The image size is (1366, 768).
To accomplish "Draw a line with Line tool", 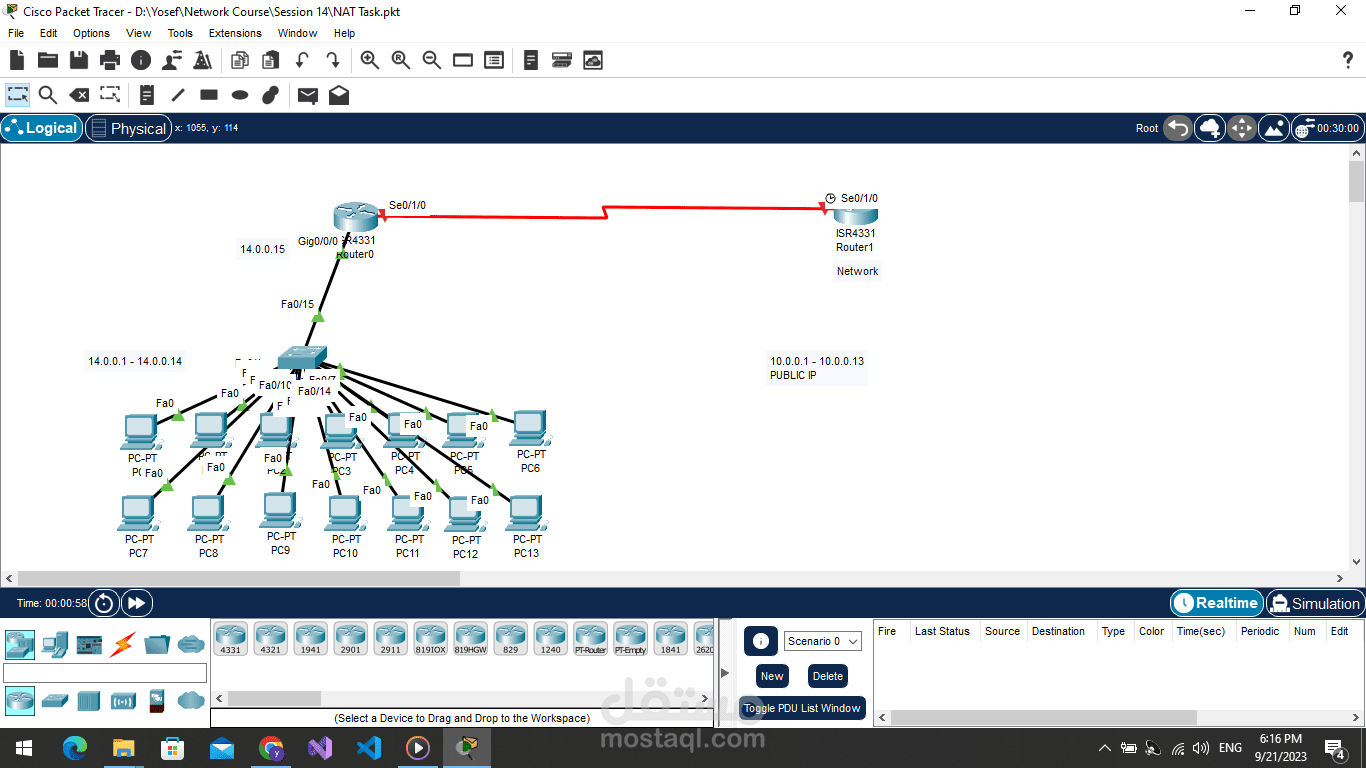I will coord(178,95).
